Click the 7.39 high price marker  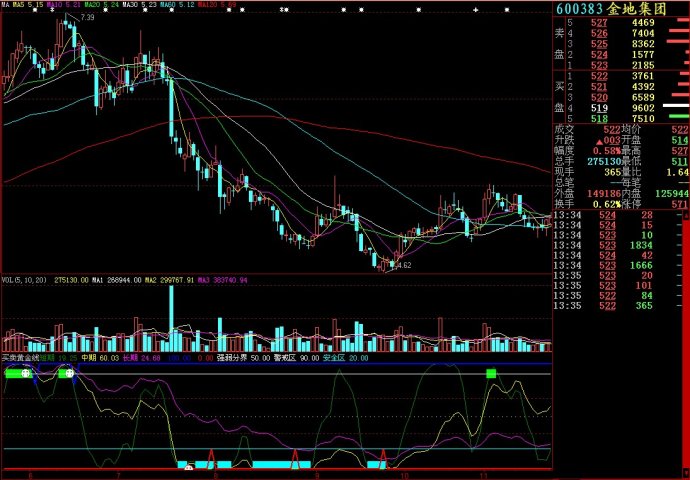[x=88, y=18]
